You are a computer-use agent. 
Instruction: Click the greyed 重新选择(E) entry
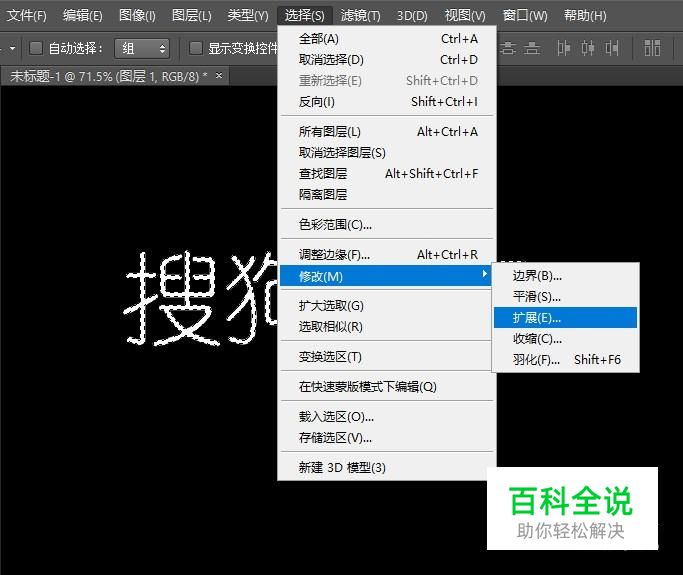(x=387, y=81)
